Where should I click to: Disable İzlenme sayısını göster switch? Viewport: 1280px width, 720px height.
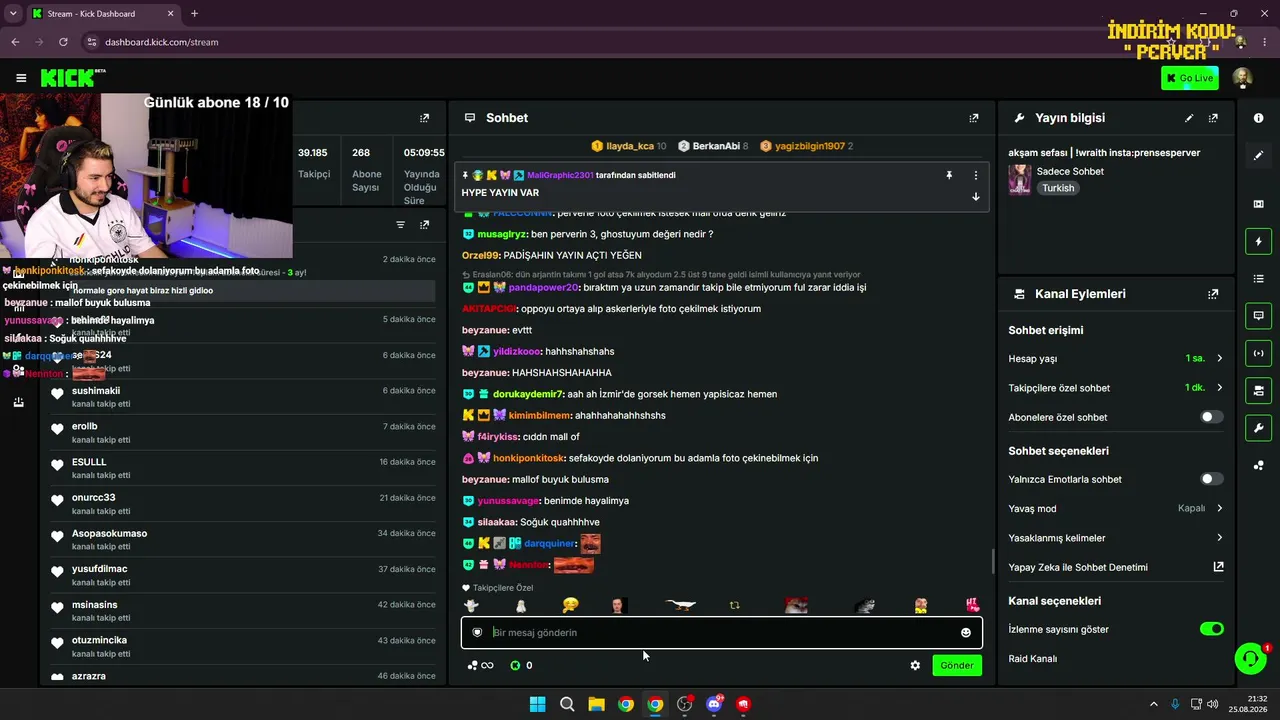point(1211,629)
